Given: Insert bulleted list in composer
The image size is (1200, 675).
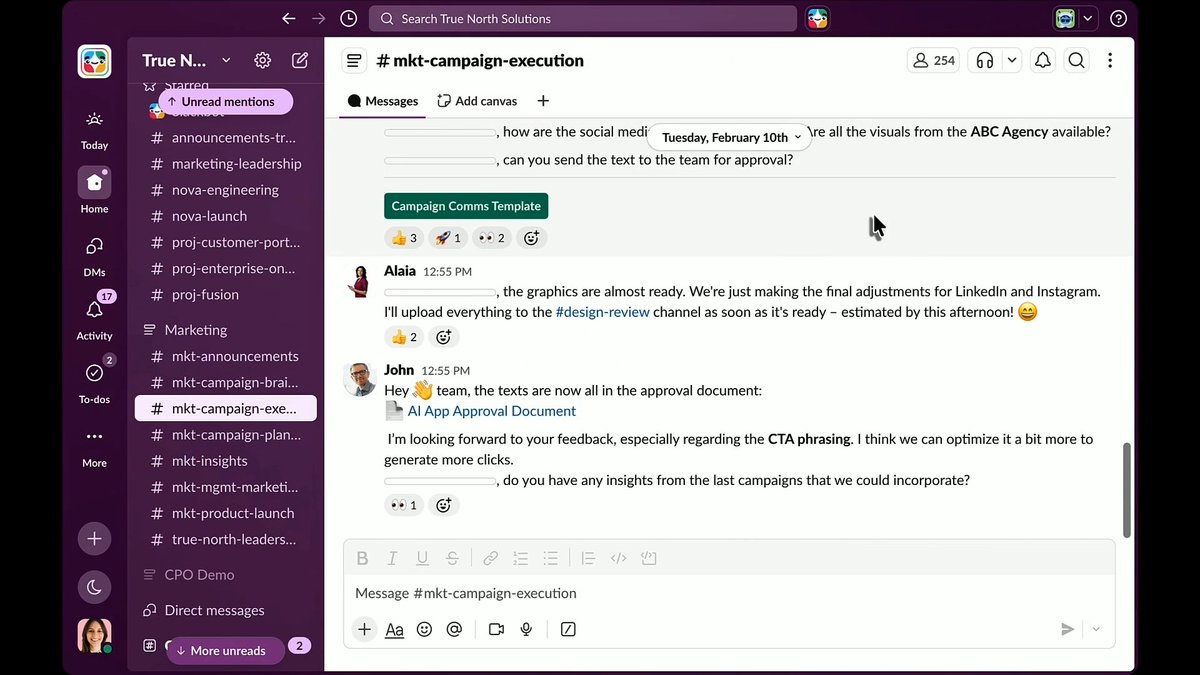Looking at the screenshot, I should [550, 559].
